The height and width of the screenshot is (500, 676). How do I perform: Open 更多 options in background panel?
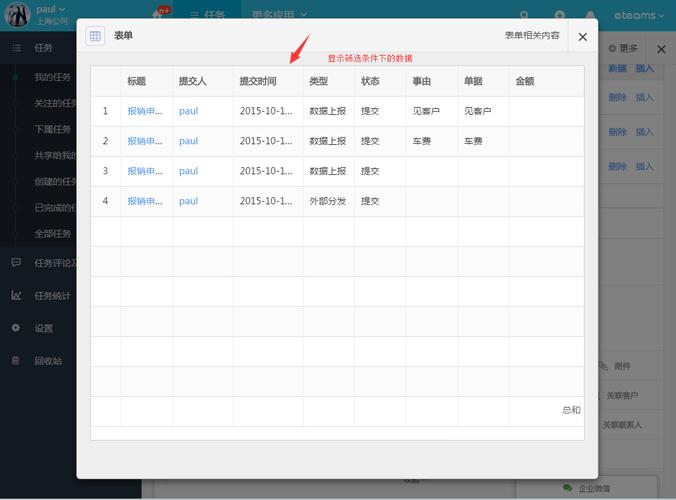(x=623, y=48)
